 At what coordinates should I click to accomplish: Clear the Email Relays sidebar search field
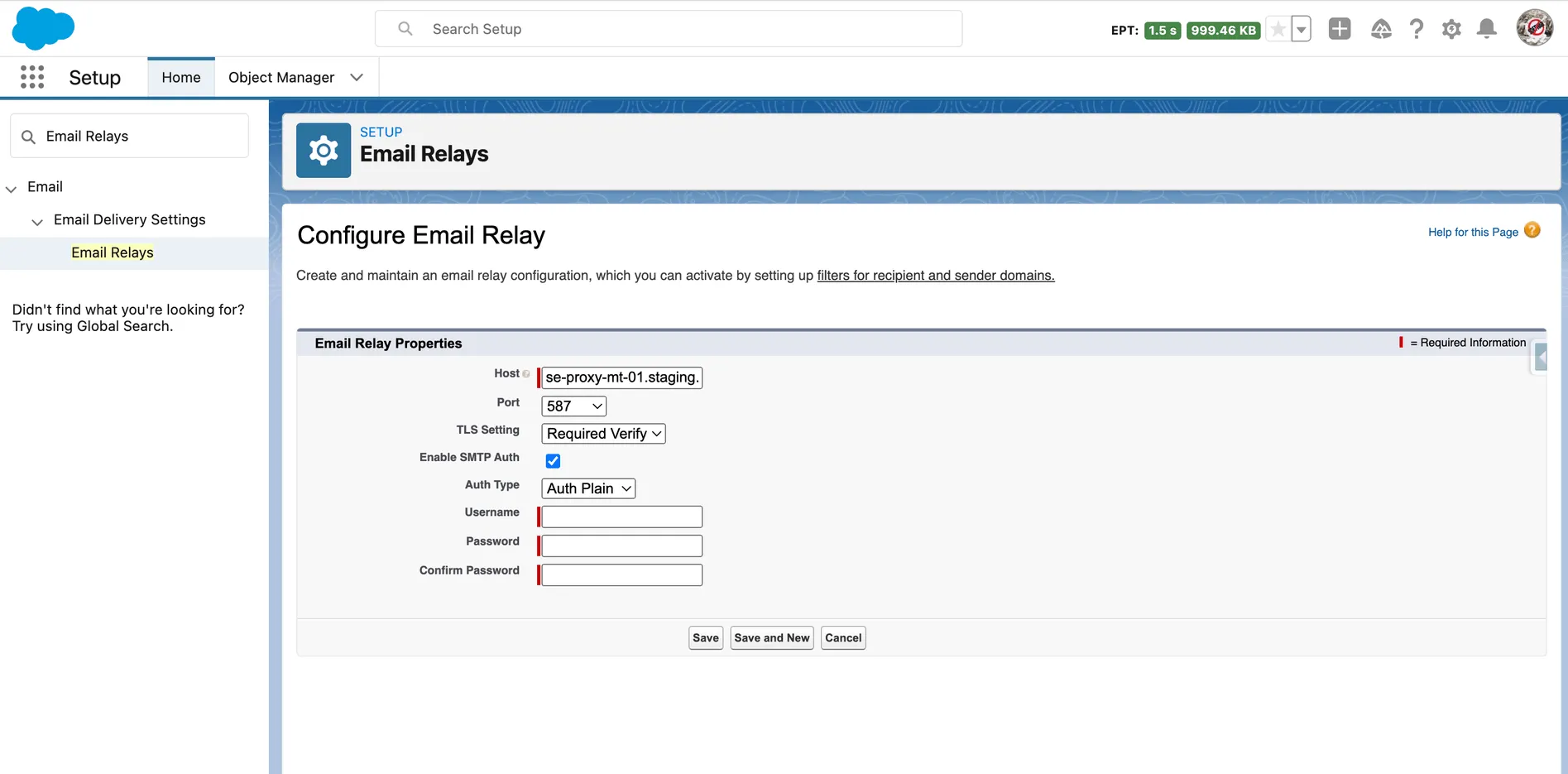(x=129, y=136)
